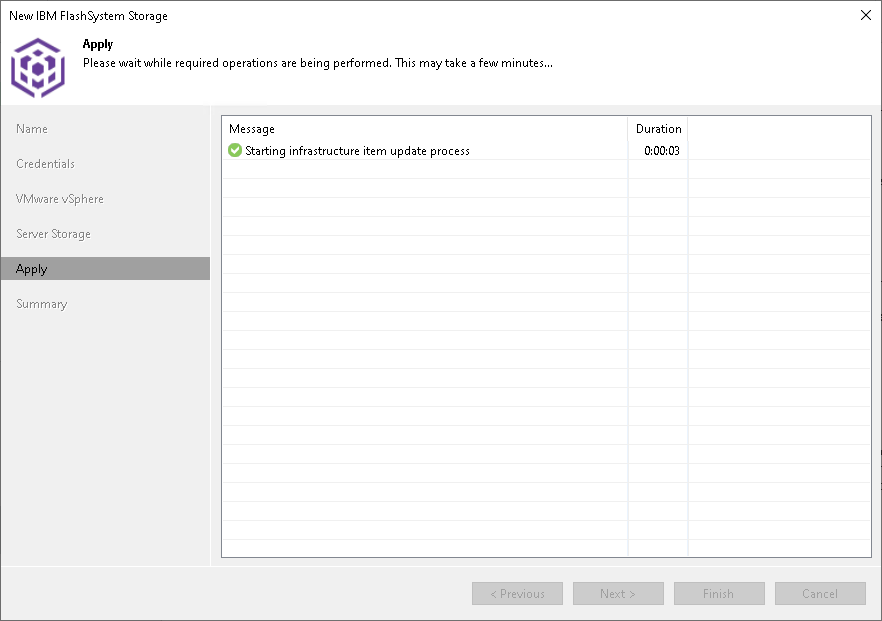Select 'Starting infrastructure item update process' row
The height and width of the screenshot is (621, 882).
pos(546,150)
